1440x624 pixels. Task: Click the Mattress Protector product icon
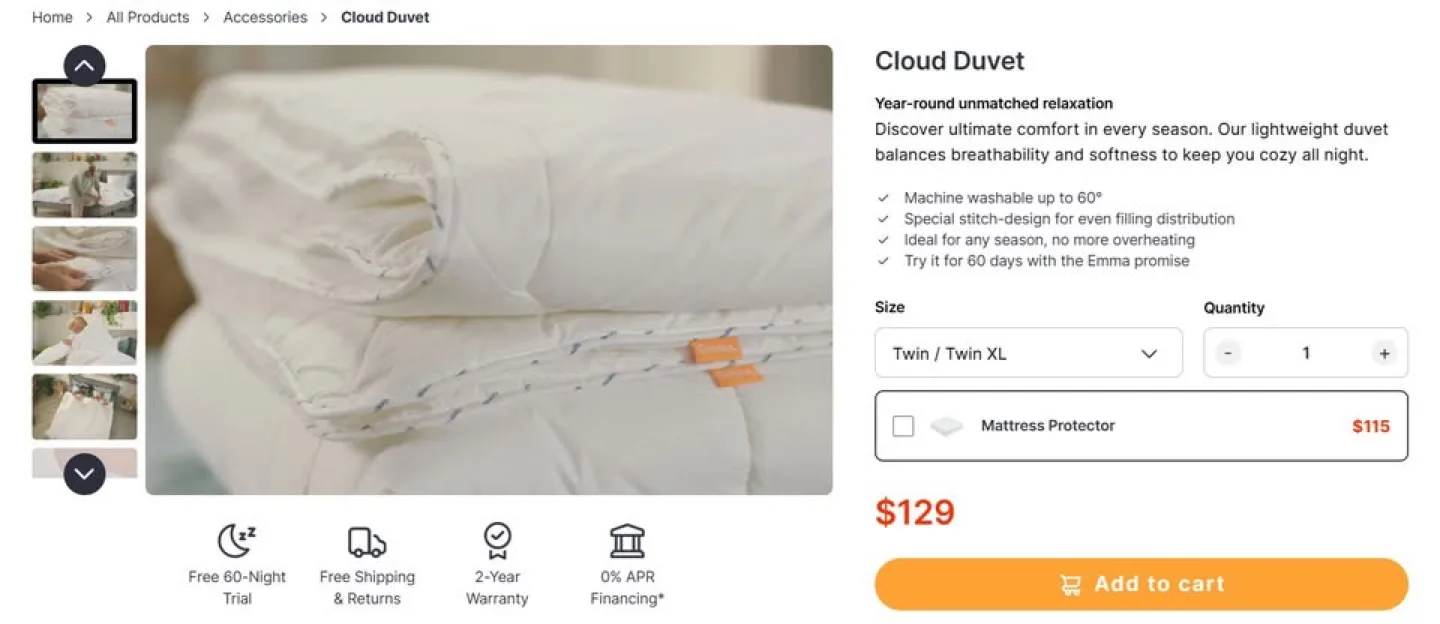click(x=946, y=425)
